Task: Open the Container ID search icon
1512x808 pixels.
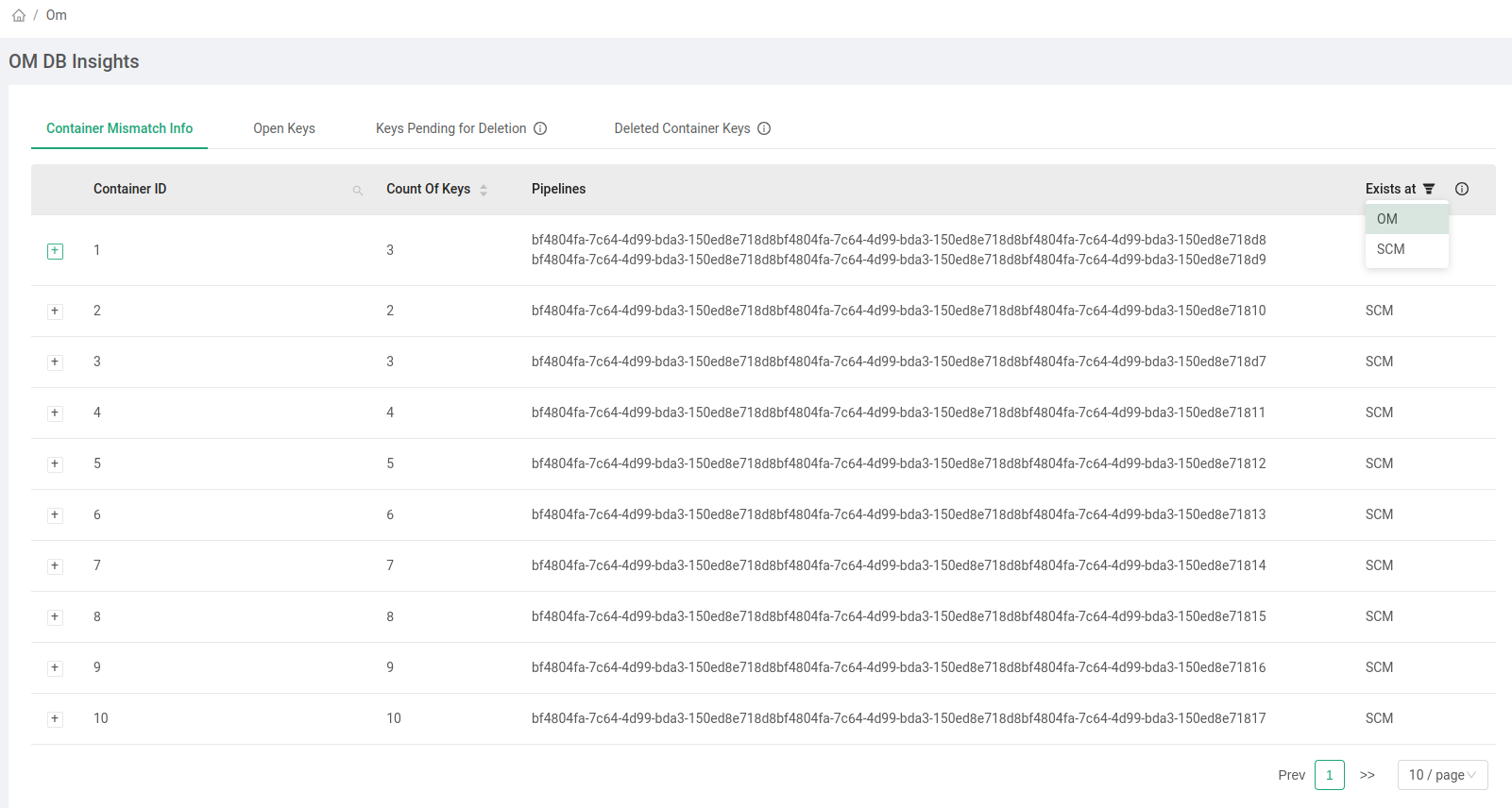Action: 358,190
